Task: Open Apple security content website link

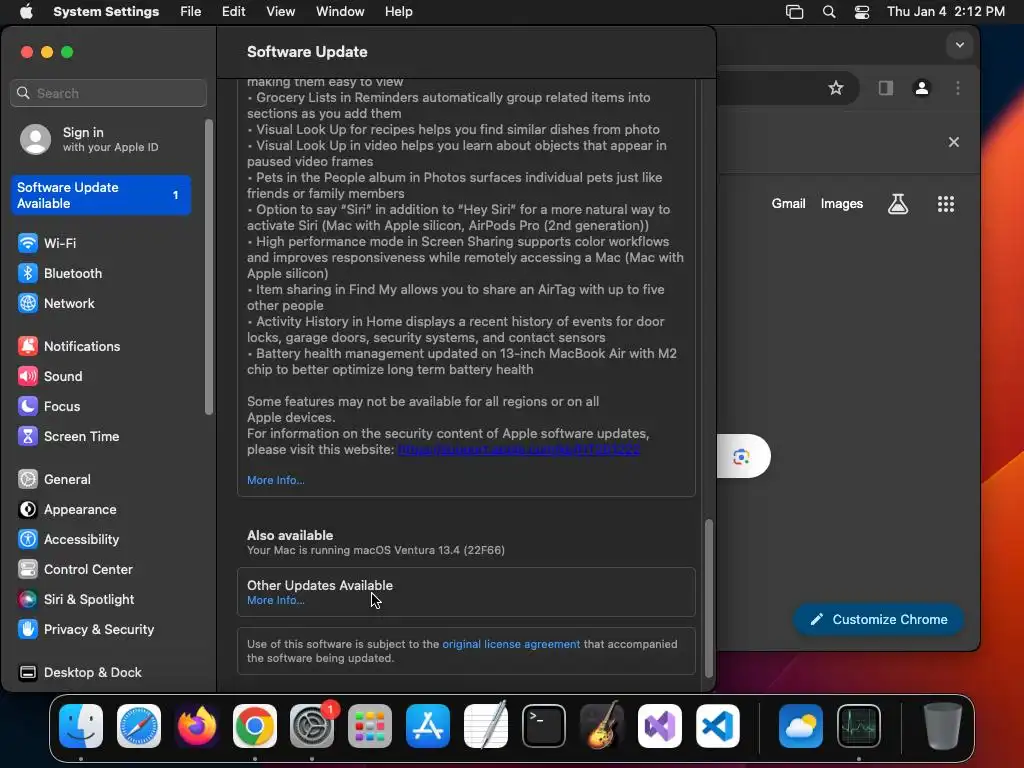Action: [519, 449]
